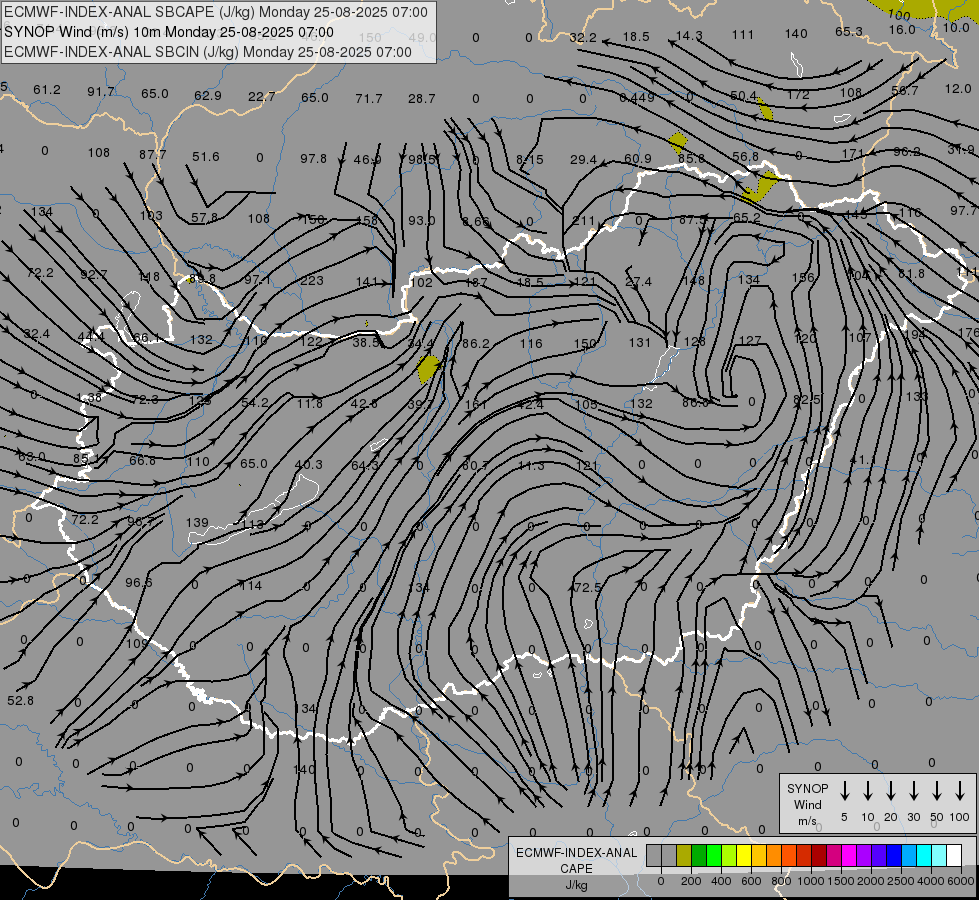Click the grid value 22.7 on the map

[261, 96]
